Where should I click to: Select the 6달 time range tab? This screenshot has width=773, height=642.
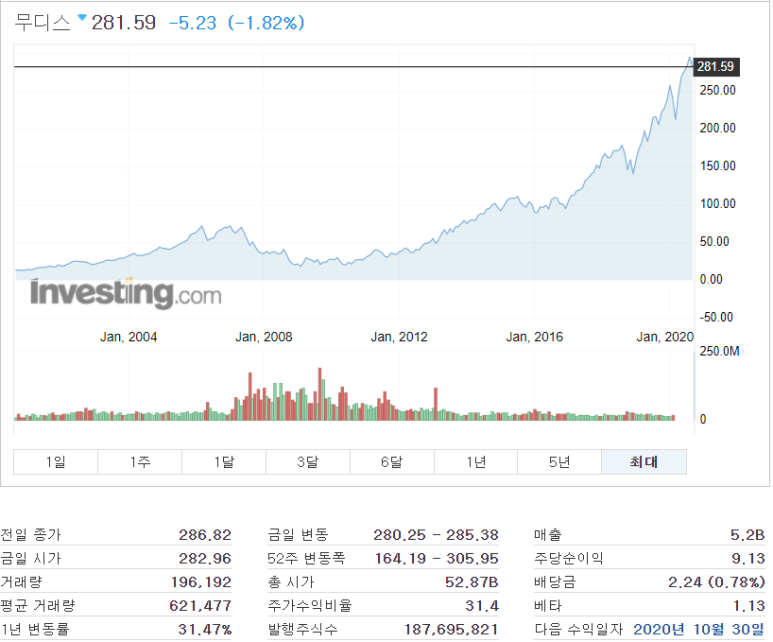coord(392,462)
